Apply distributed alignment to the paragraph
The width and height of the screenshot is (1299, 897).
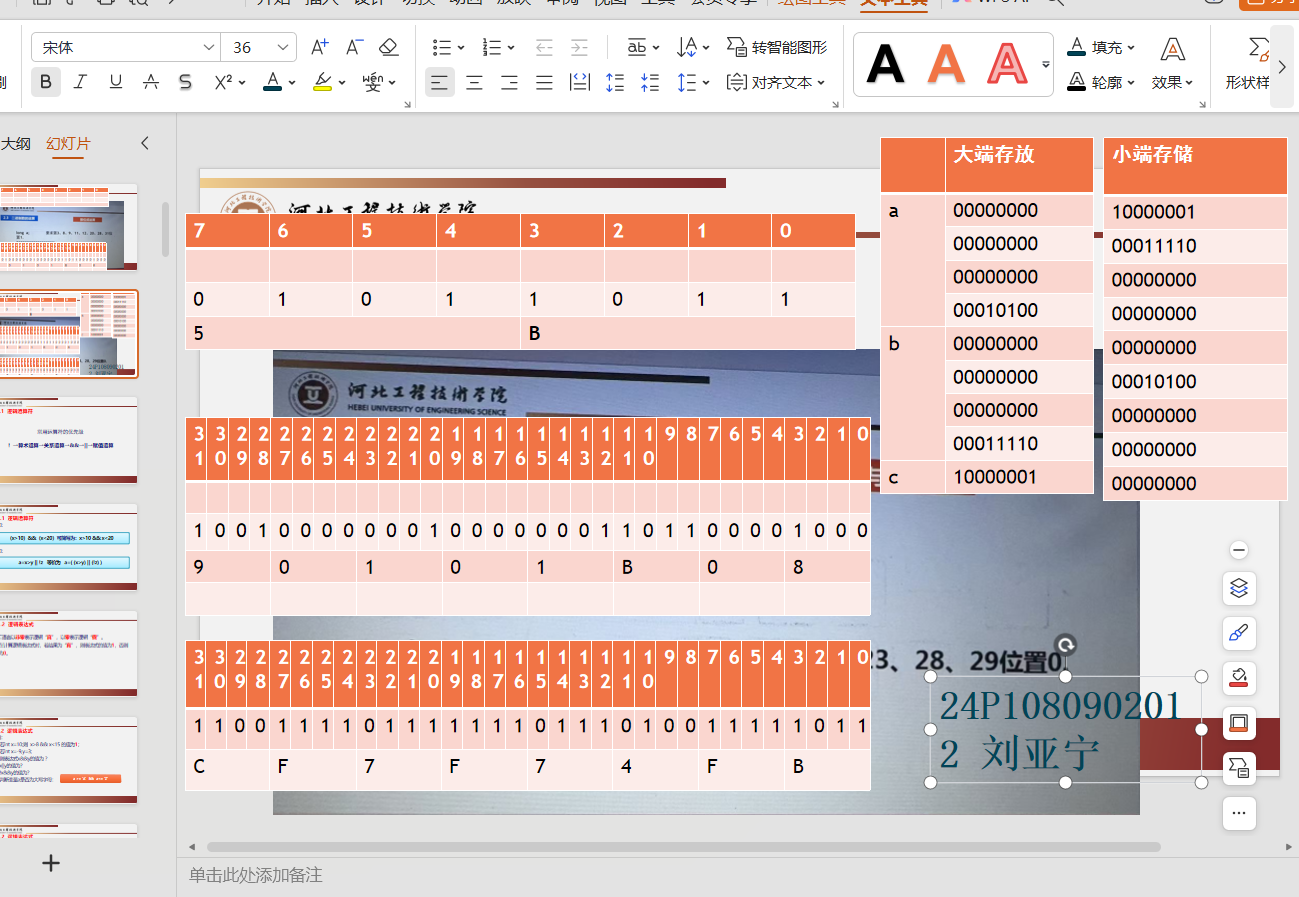pyautogui.click(x=579, y=82)
